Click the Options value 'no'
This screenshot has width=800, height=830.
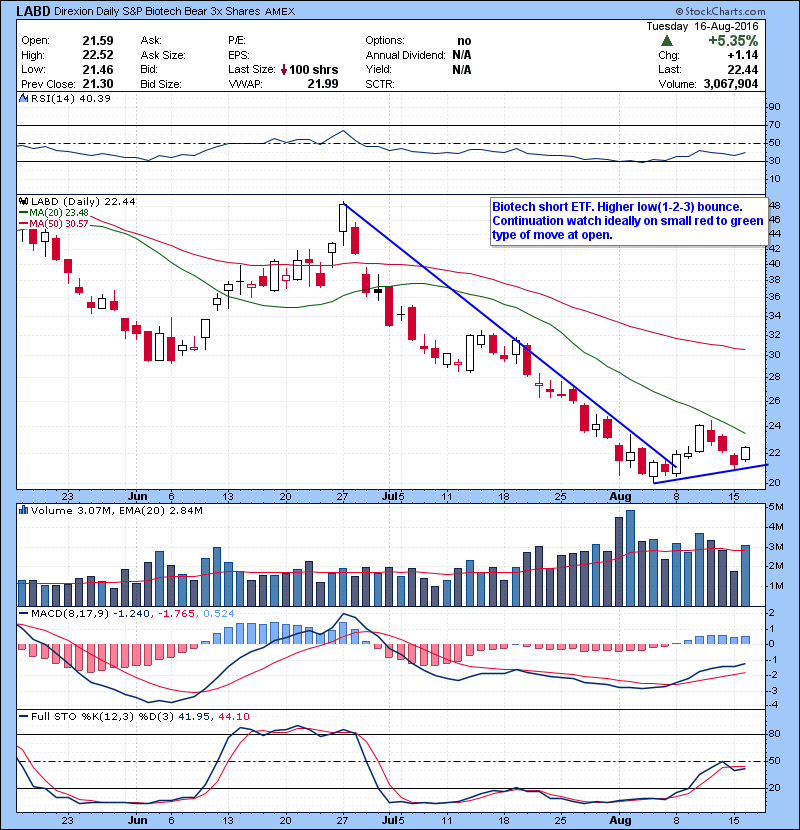click(x=464, y=41)
